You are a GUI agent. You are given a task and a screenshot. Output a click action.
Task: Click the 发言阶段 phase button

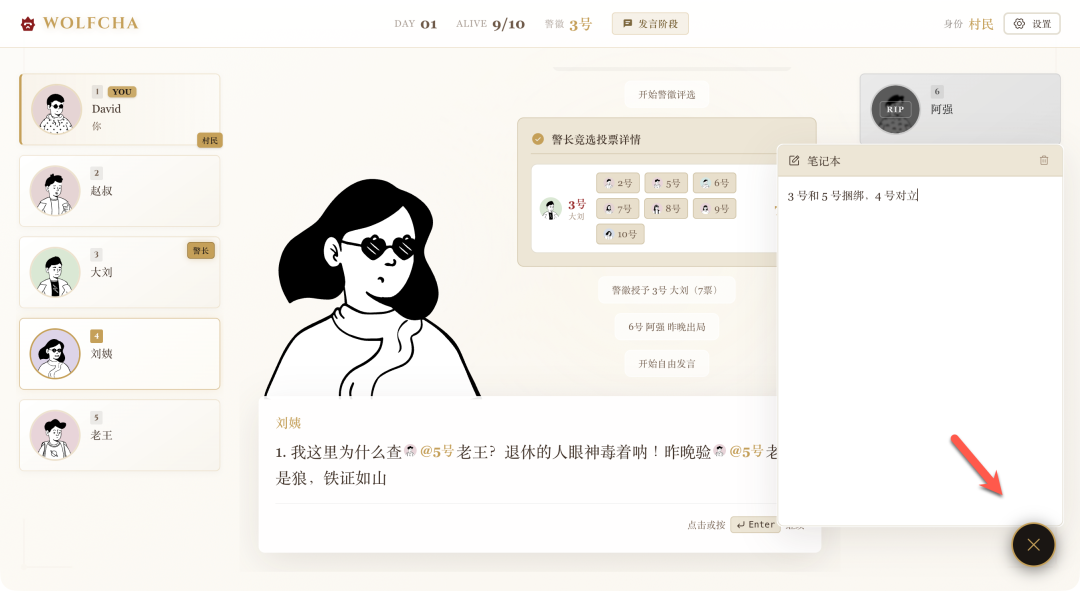pos(650,23)
